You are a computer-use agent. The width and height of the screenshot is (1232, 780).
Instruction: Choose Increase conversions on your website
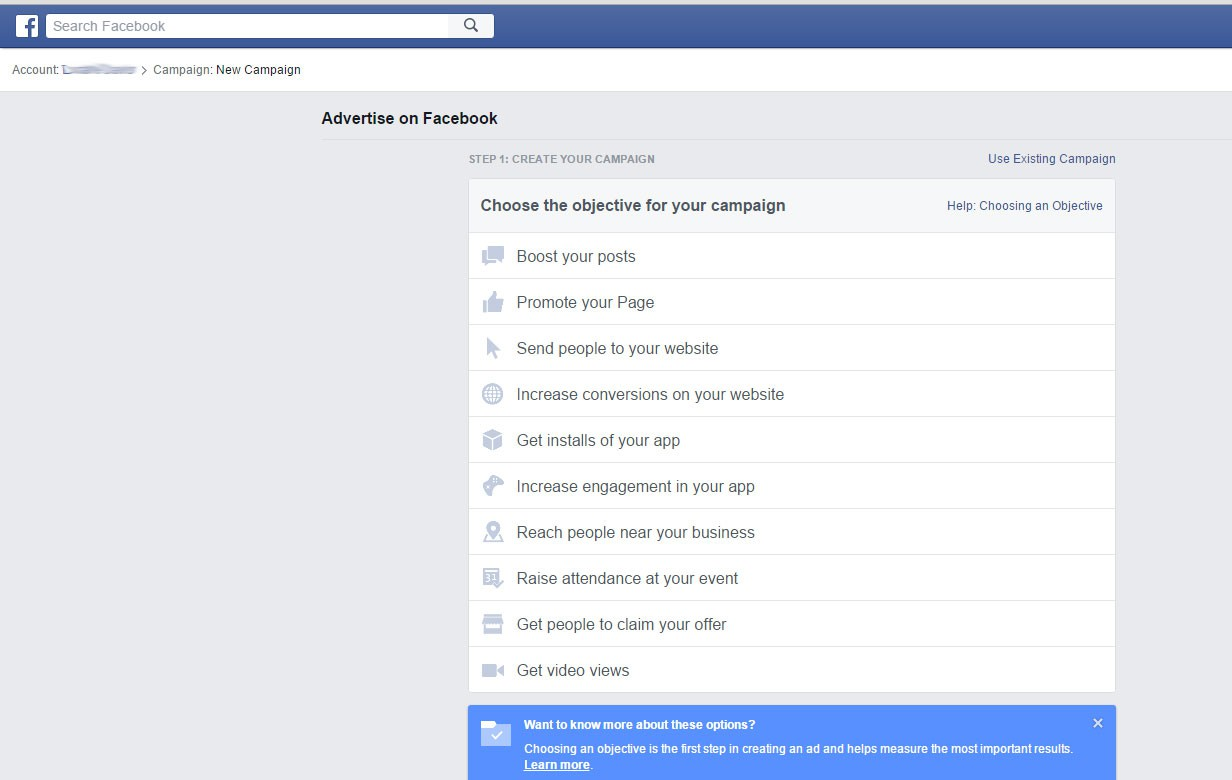[650, 394]
